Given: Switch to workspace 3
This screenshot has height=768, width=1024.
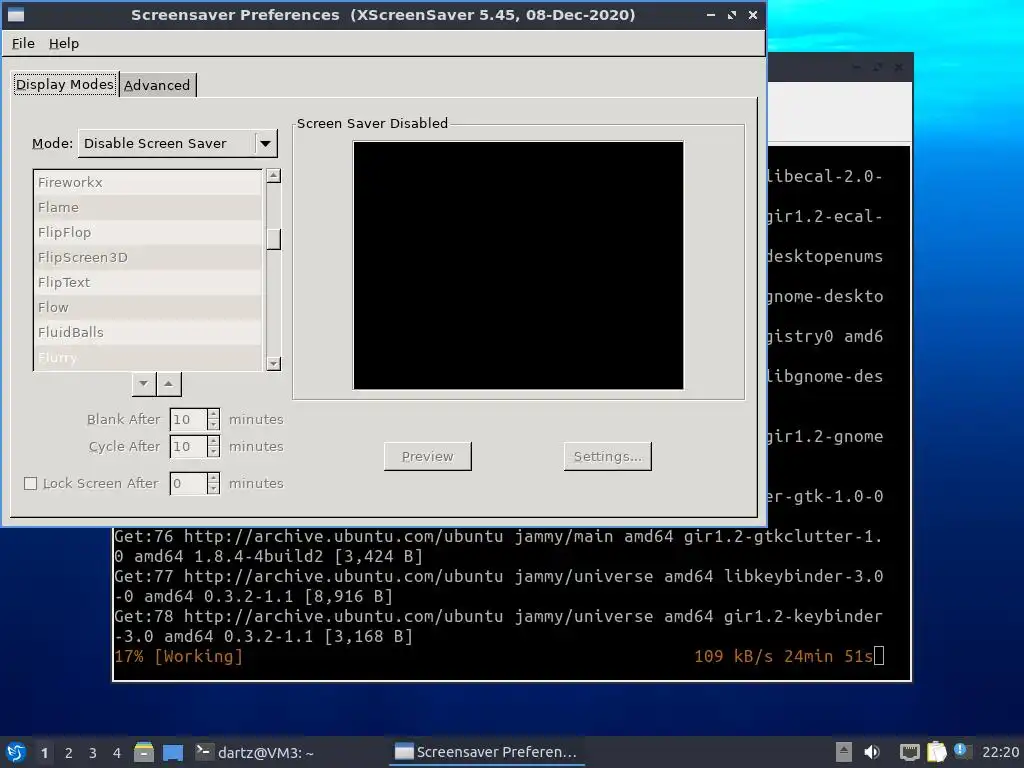Looking at the screenshot, I should click(93, 753).
